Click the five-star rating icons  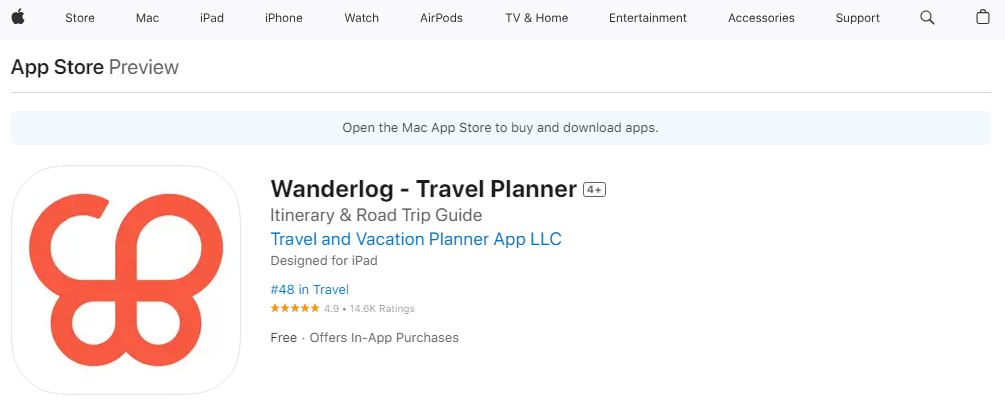coord(295,308)
